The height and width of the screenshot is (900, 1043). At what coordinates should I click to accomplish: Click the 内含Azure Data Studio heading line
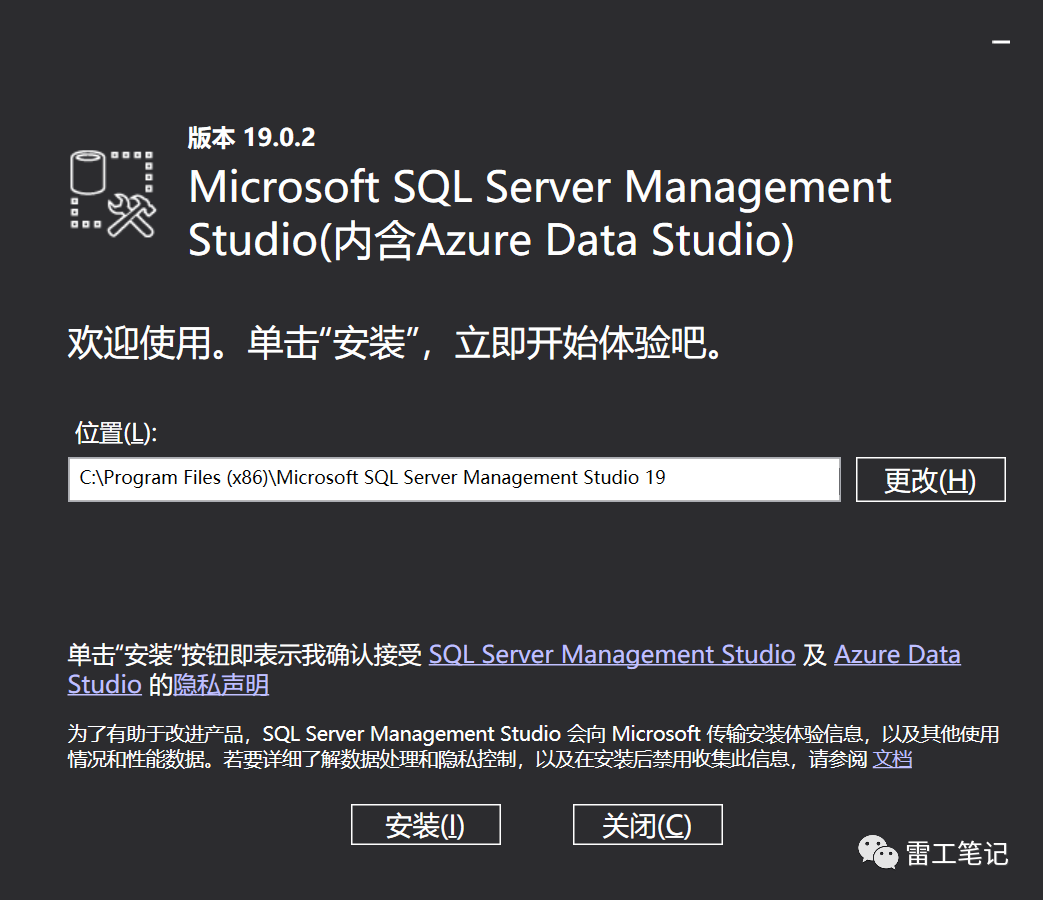pyautogui.click(x=490, y=241)
